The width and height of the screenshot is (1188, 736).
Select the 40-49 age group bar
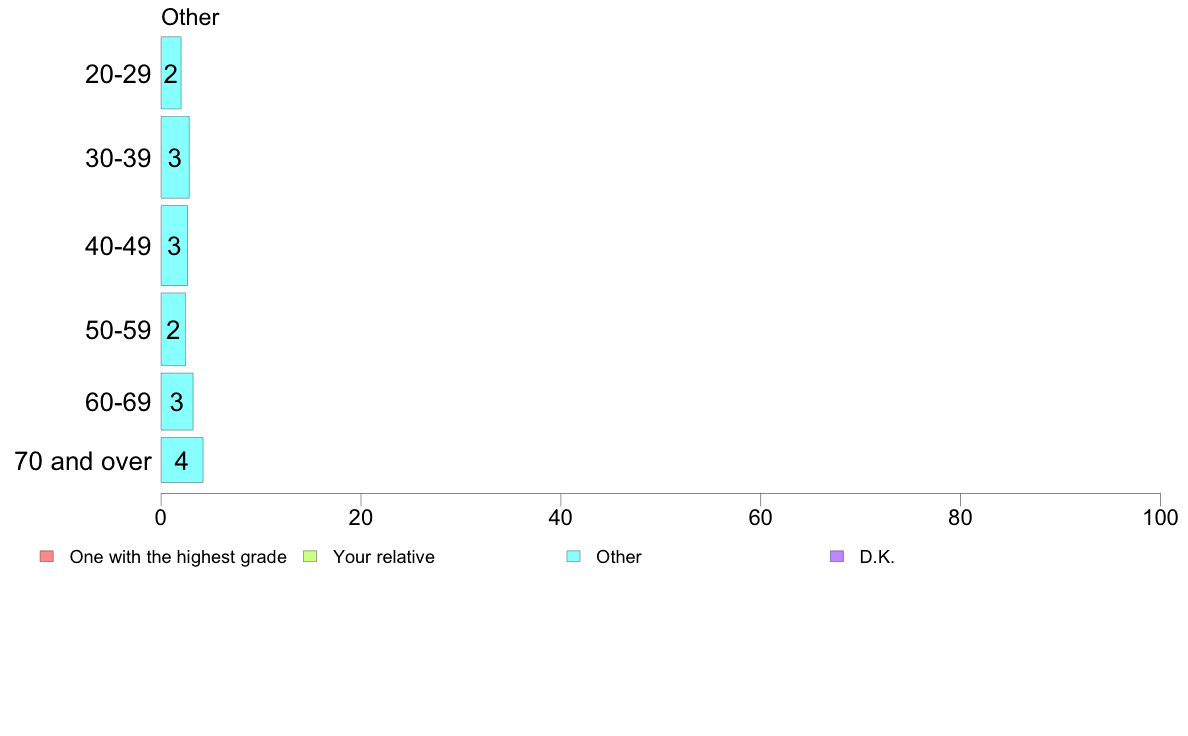(x=174, y=246)
